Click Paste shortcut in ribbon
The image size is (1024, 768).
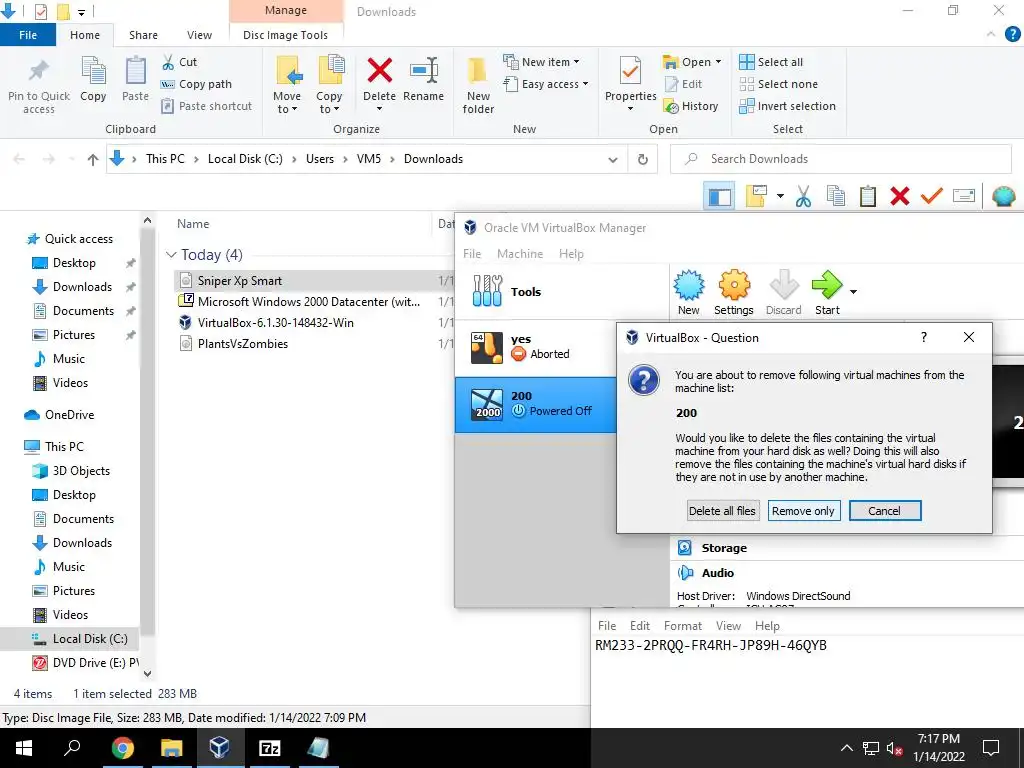point(206,106)
